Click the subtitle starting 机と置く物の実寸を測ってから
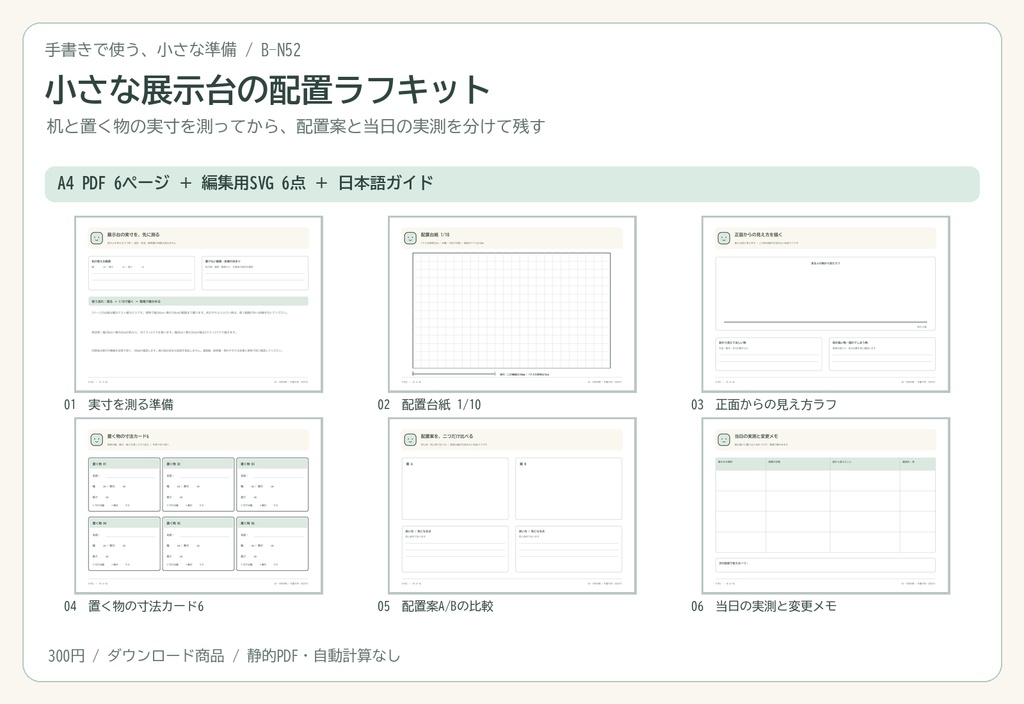Viewport: 1024px width, 704px height. pyautogui.click(x=296, y=126)
